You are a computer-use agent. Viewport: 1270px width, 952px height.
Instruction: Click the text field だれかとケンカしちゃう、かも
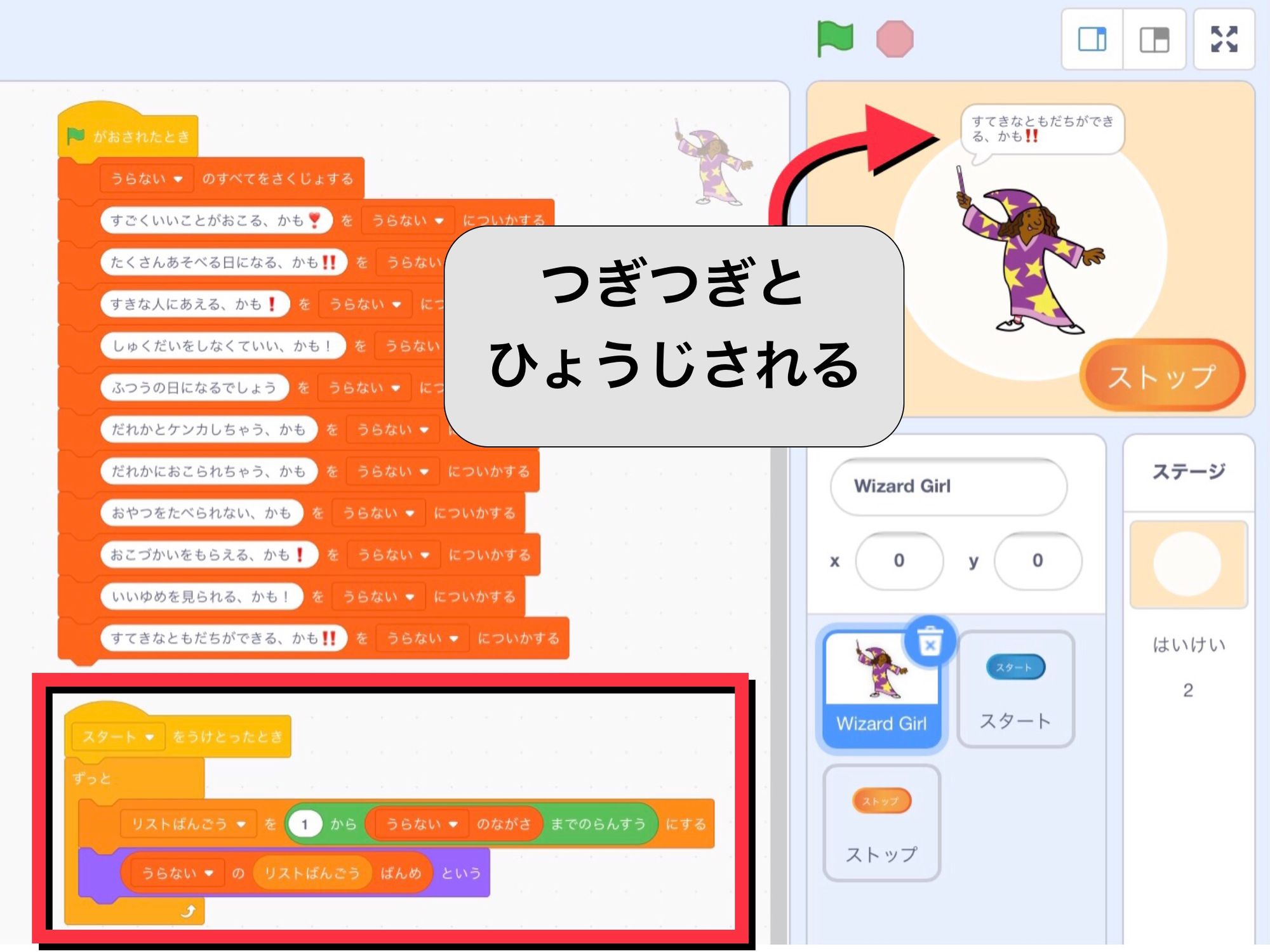pyautogui.click(x=208, y=430)
